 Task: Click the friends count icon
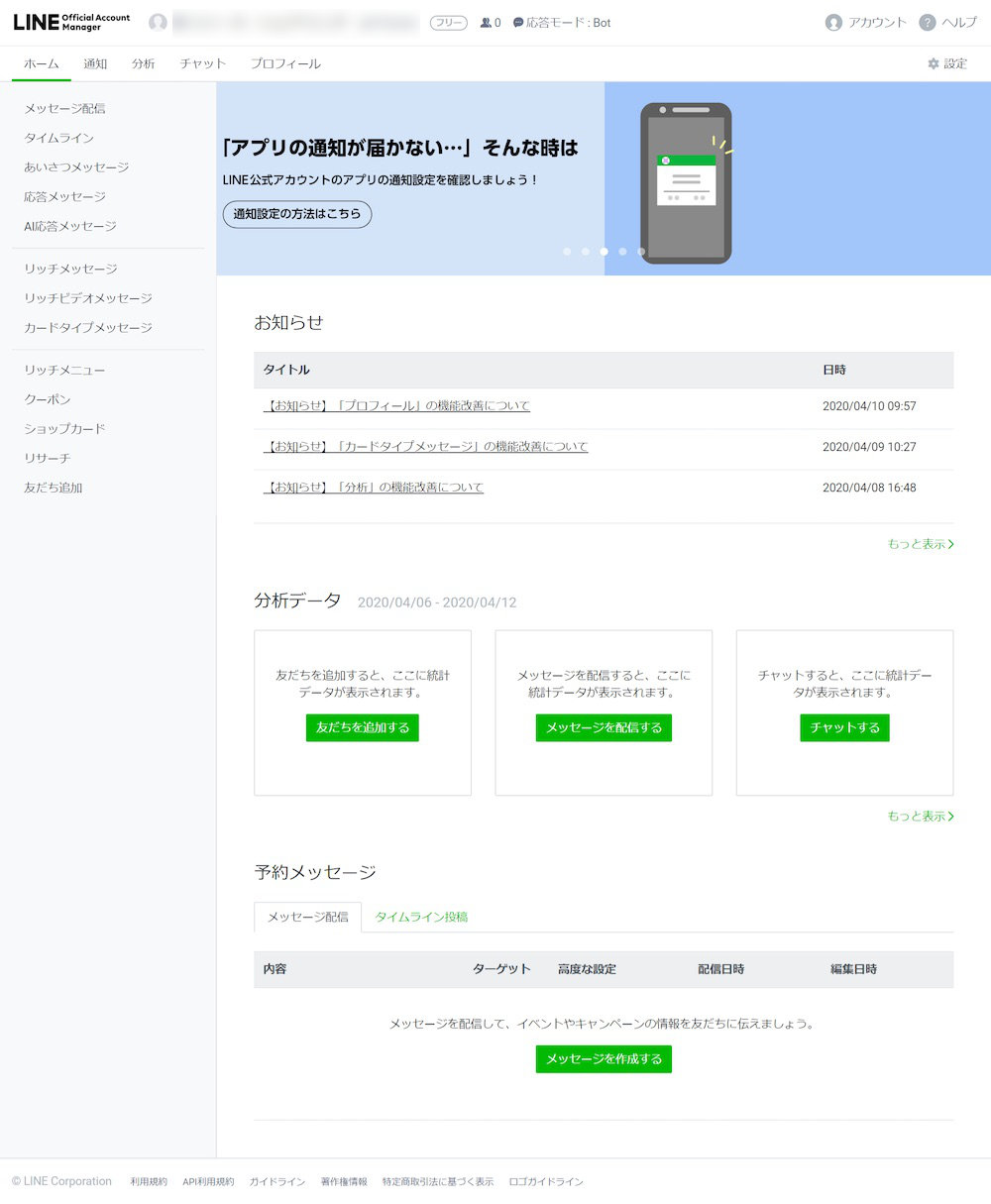(x=486, y=22)
